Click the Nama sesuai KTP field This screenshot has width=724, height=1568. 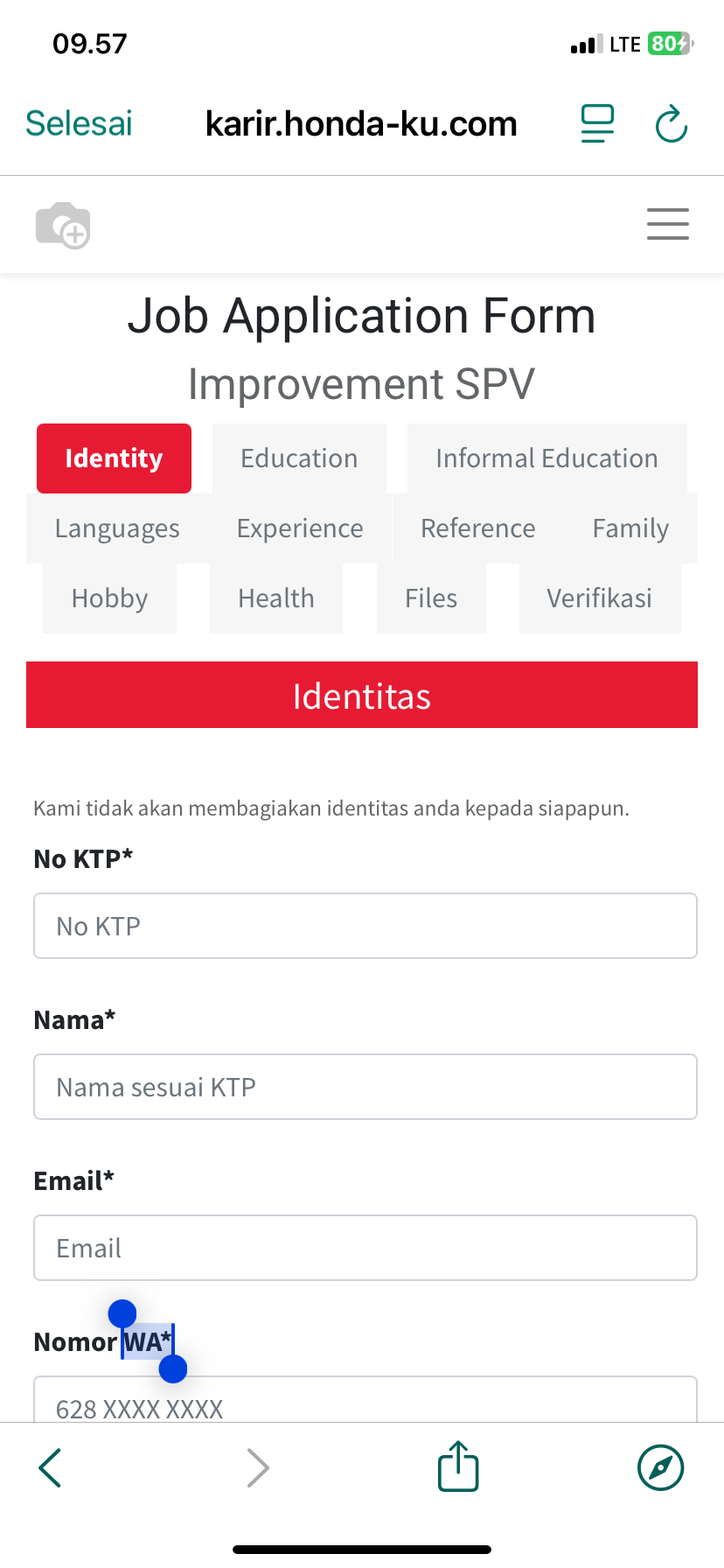pos(365,1087)
